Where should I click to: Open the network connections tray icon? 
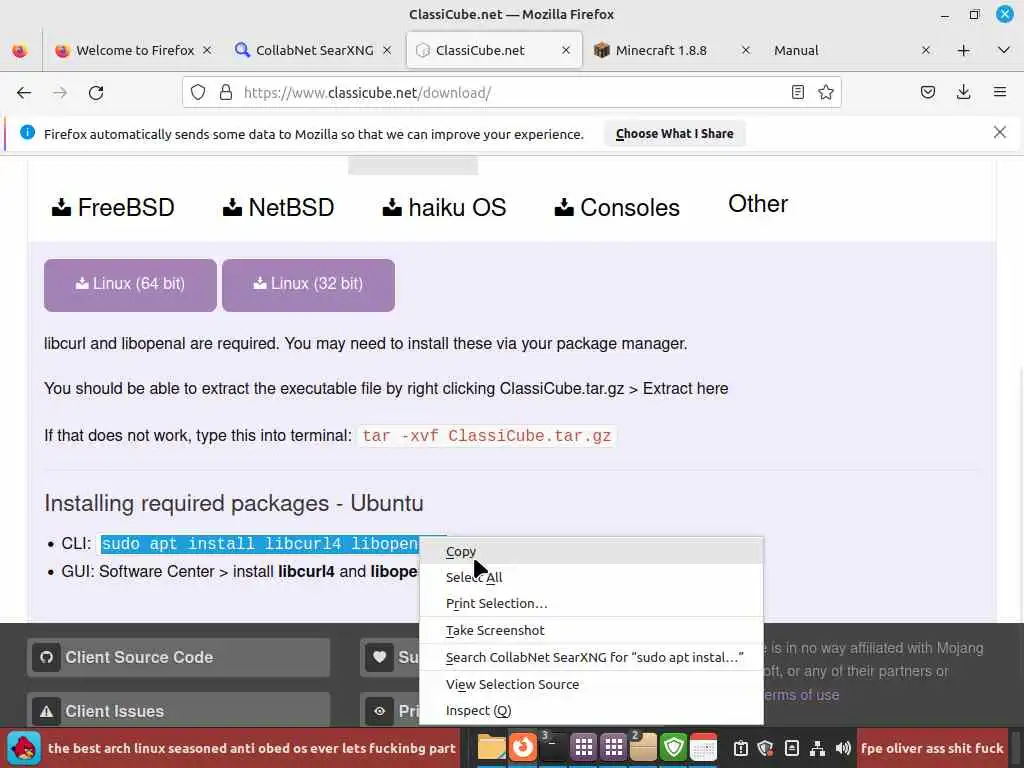pyautogui.click(x=817, y=748)
